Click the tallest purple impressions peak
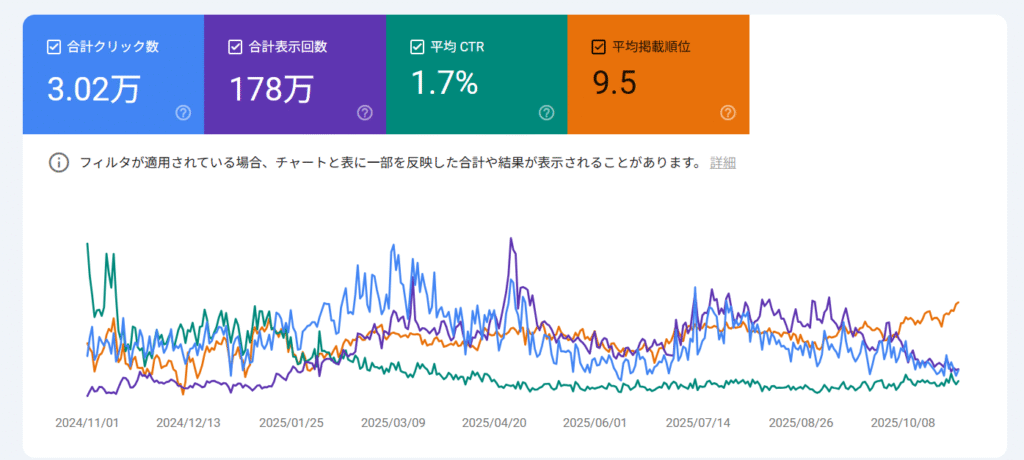This screenshot has width=1024, height=460. (512, 240)
